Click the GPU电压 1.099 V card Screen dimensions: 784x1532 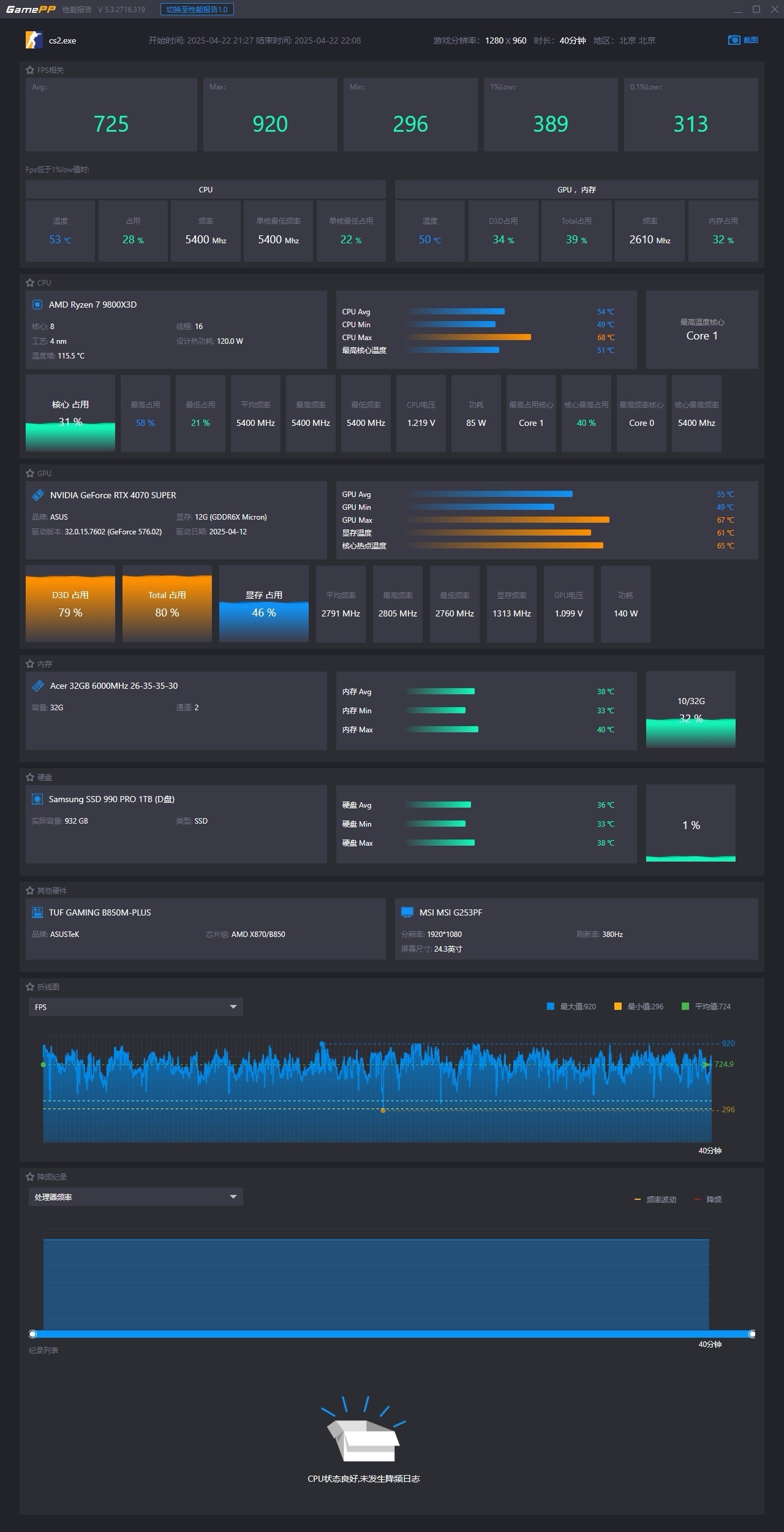pyautogui.click(x=568, y=604)
